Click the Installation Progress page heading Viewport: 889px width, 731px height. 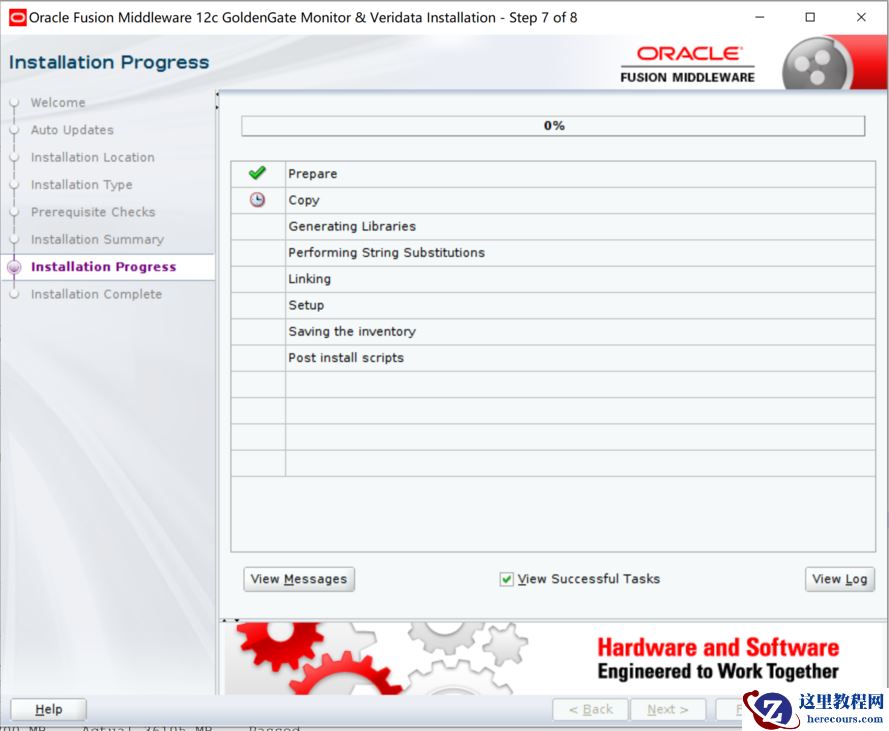tap(109, 62)
